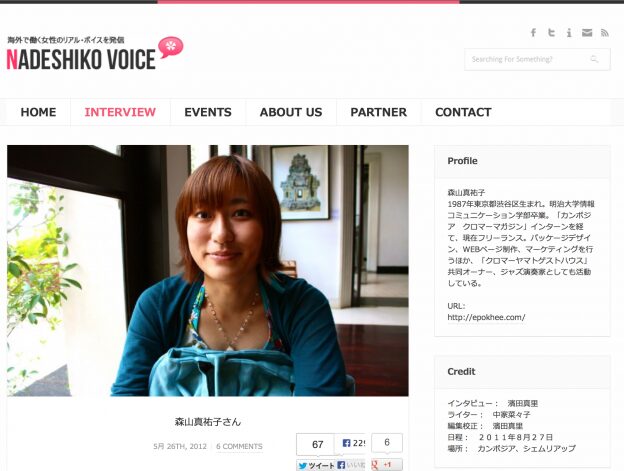Click the search magnifier icon
This screenshot has height=471, width=624.
click(x=594, y=59)
